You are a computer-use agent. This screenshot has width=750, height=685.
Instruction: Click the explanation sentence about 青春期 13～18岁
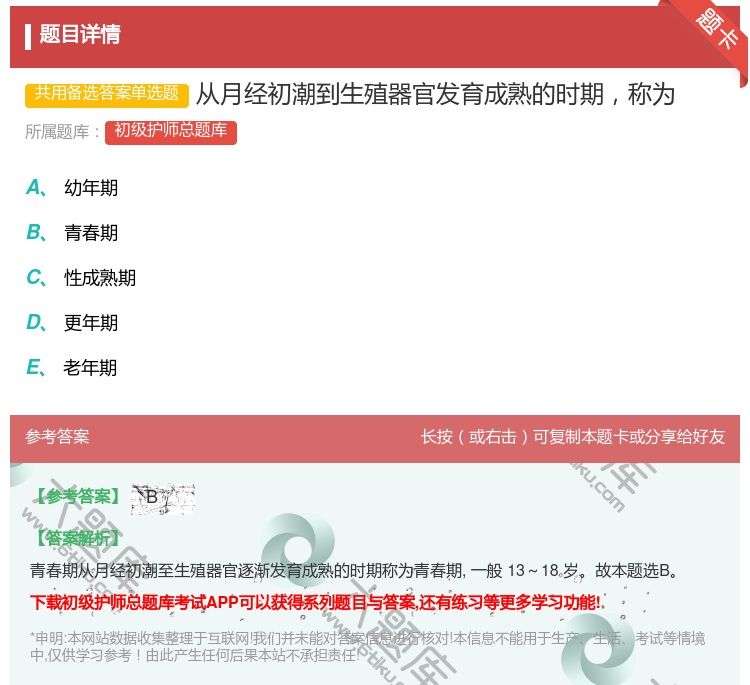click(354, 570)
